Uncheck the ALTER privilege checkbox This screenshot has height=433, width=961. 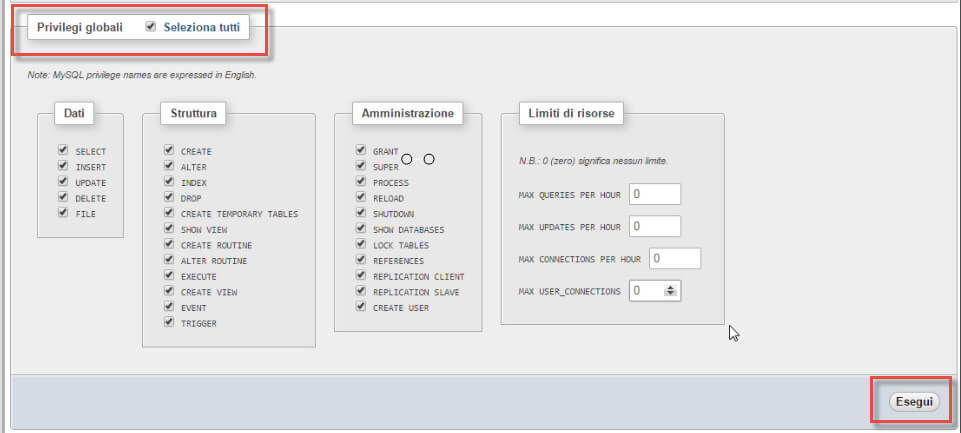[x=169, y=166]
